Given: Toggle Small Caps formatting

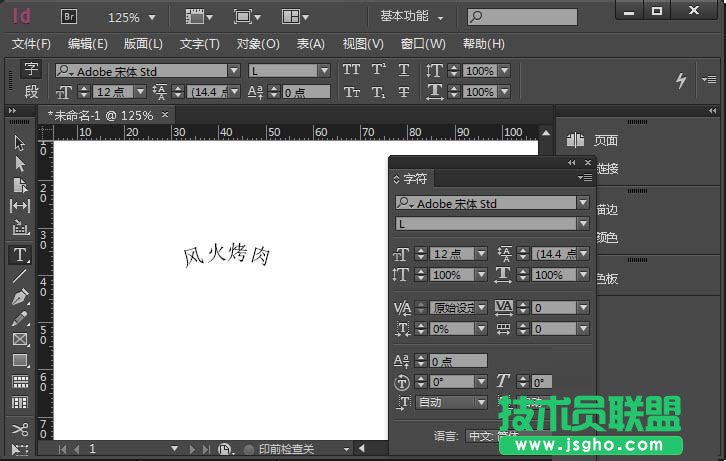Looking at the screenshot, I should pyautogui.click(x=351, y=92).
